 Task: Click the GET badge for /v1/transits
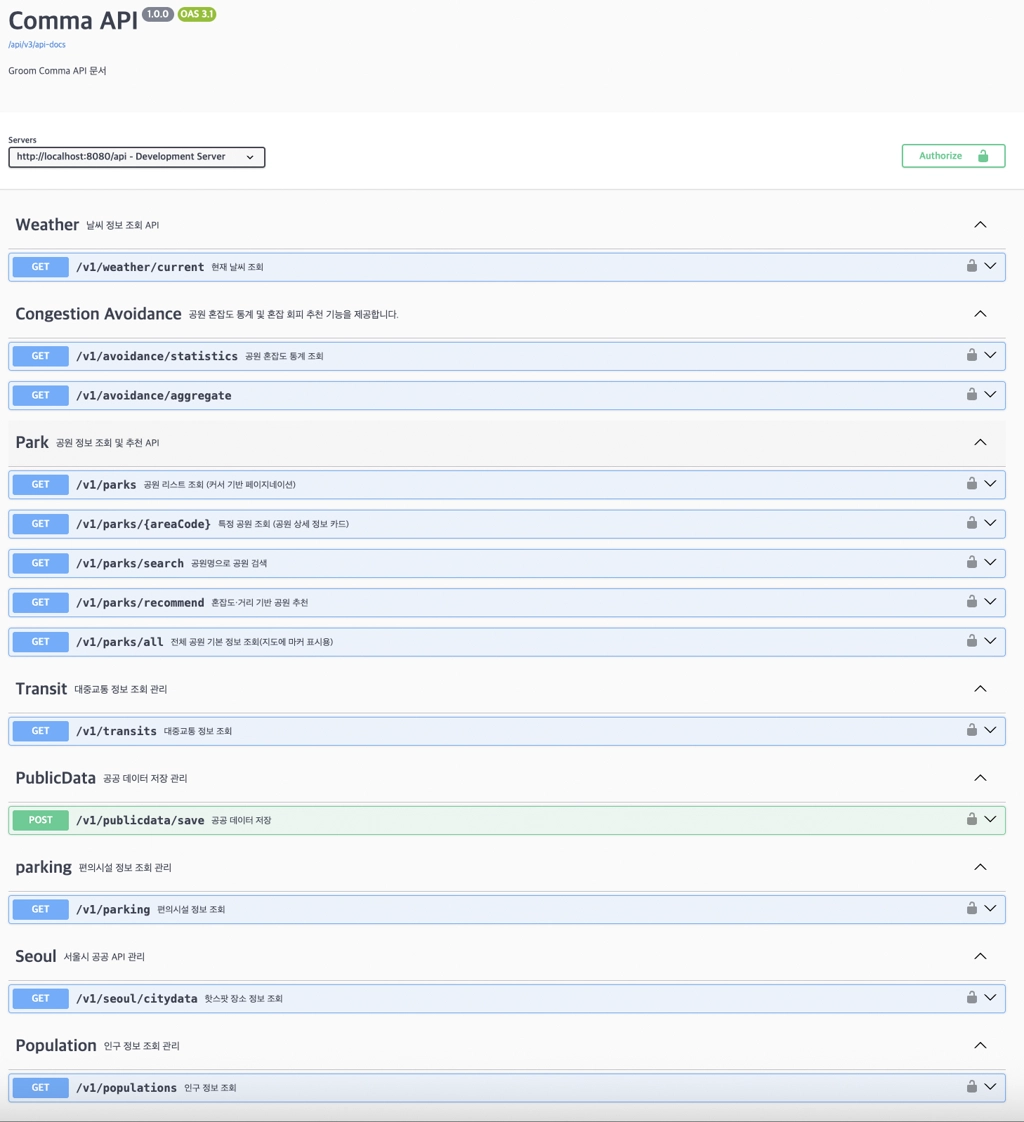41,731
